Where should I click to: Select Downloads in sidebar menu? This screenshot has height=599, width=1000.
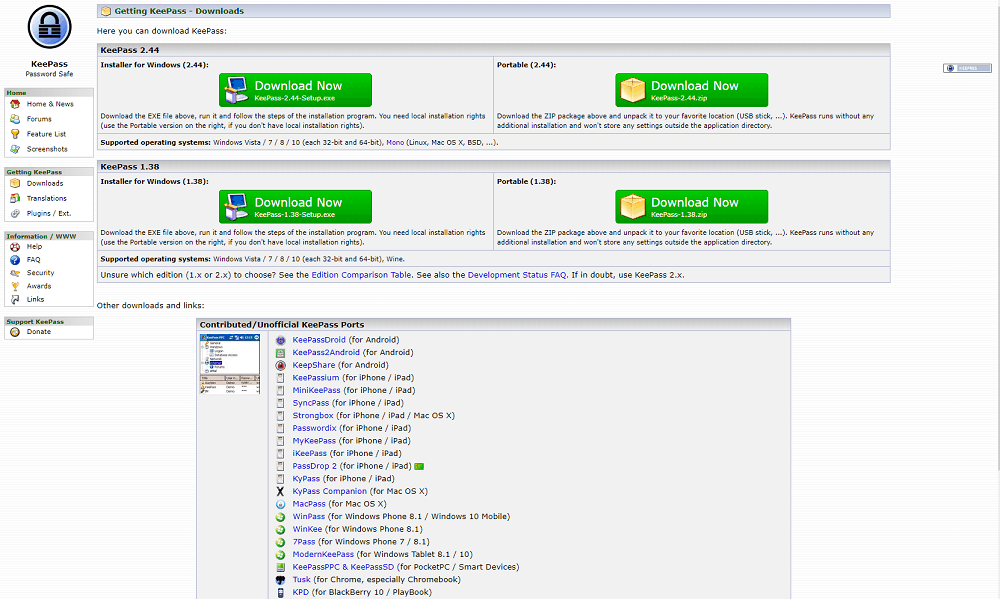pyautogui.click(x=45, y=184)
